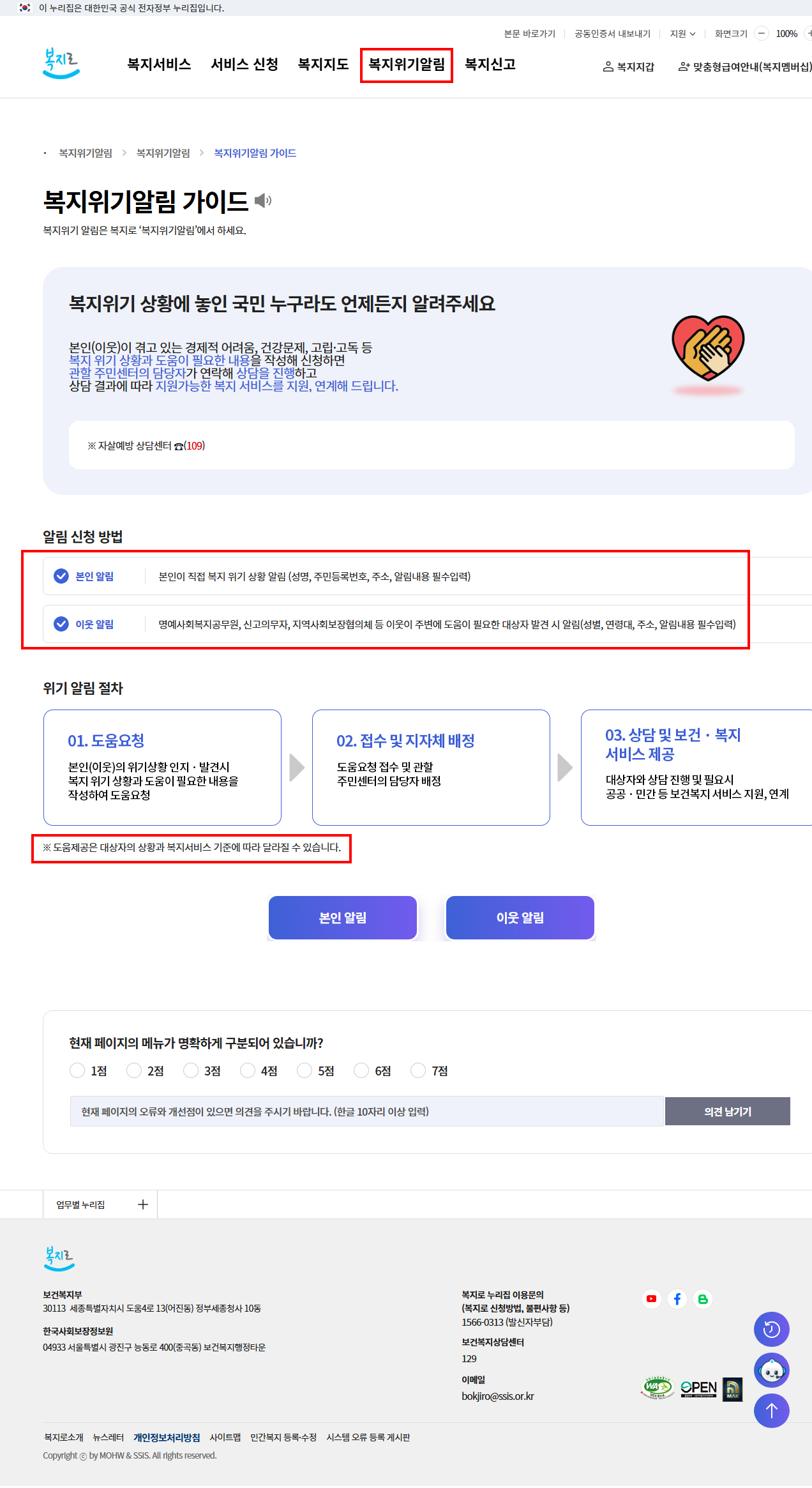Click the 본인 알림 button
This screenshot has width=812, height=1488.
tap(343, 918)
